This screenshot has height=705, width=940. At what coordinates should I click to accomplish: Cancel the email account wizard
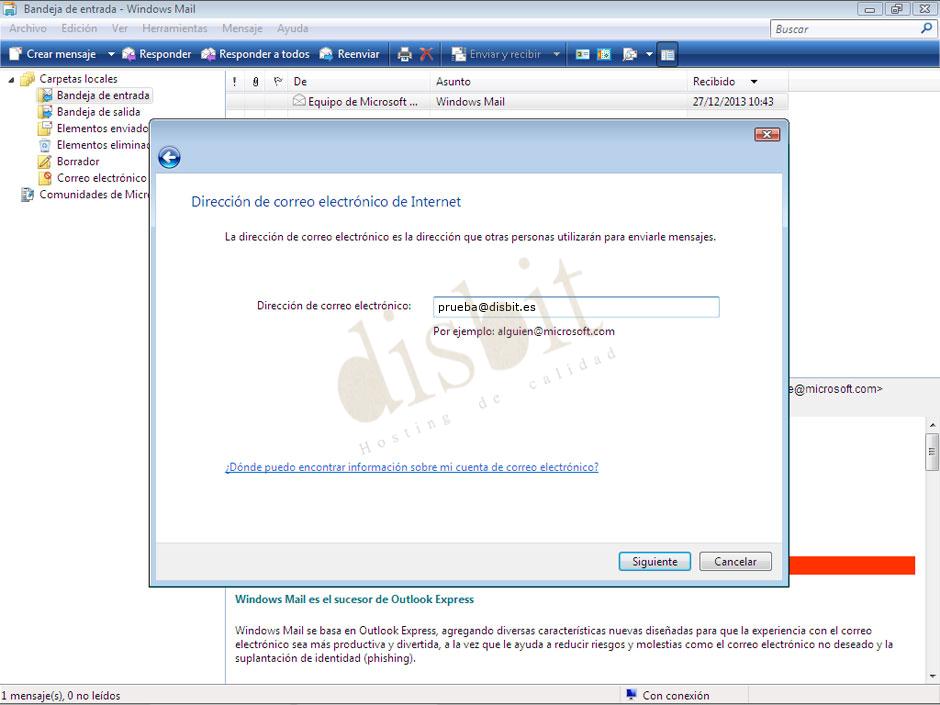735,561
